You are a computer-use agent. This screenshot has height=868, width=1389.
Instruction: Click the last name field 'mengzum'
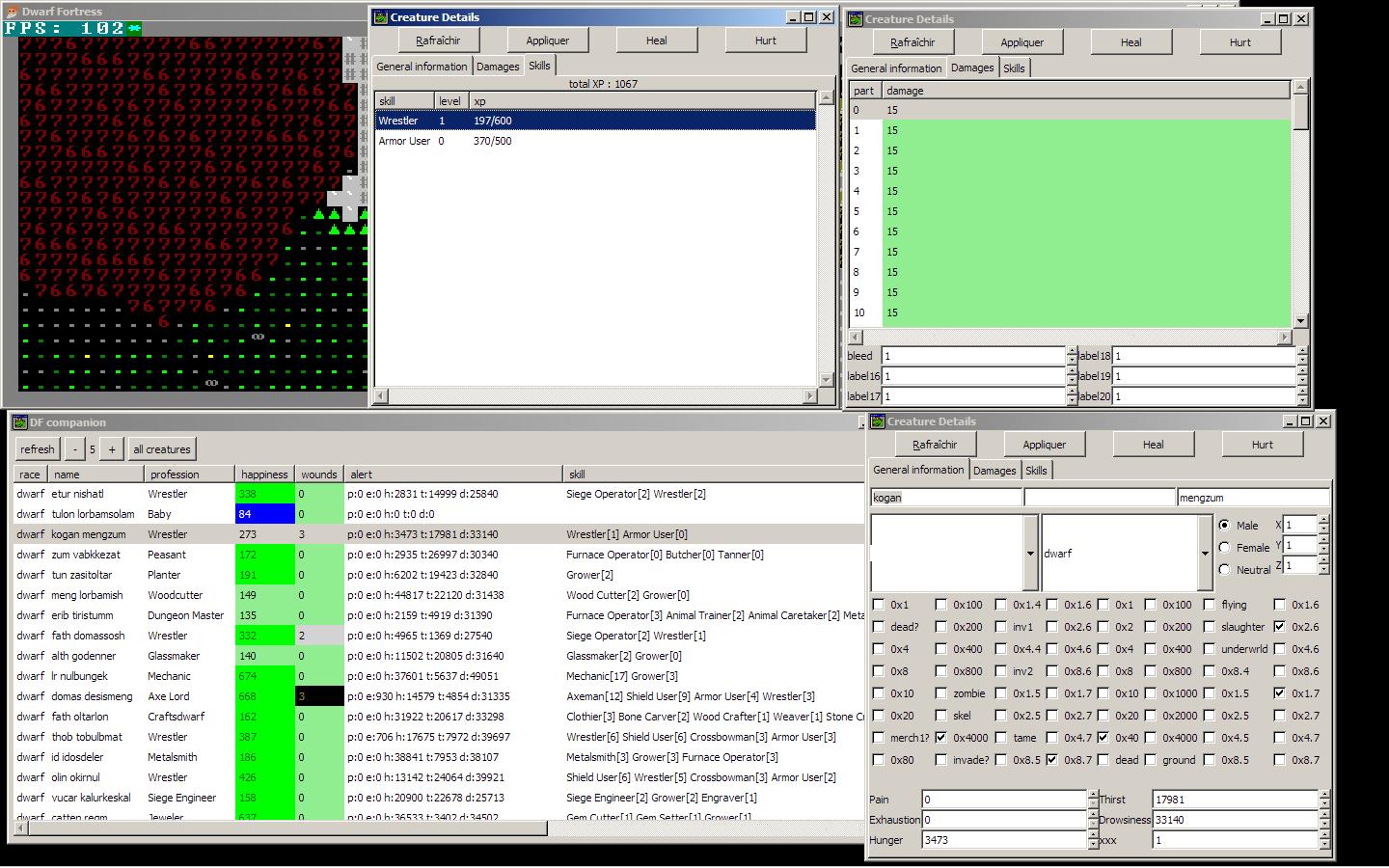pos(1253,498)
